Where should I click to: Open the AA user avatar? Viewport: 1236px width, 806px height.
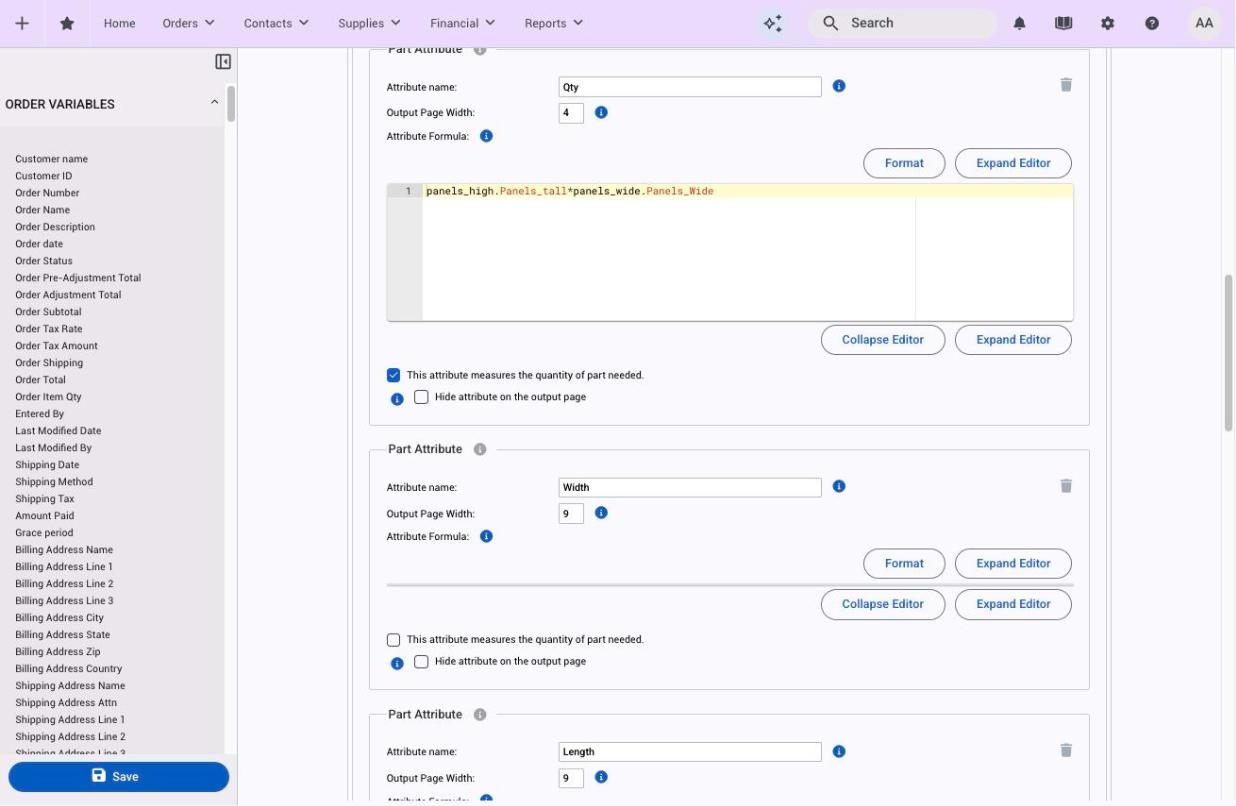tap(1204, 23)
